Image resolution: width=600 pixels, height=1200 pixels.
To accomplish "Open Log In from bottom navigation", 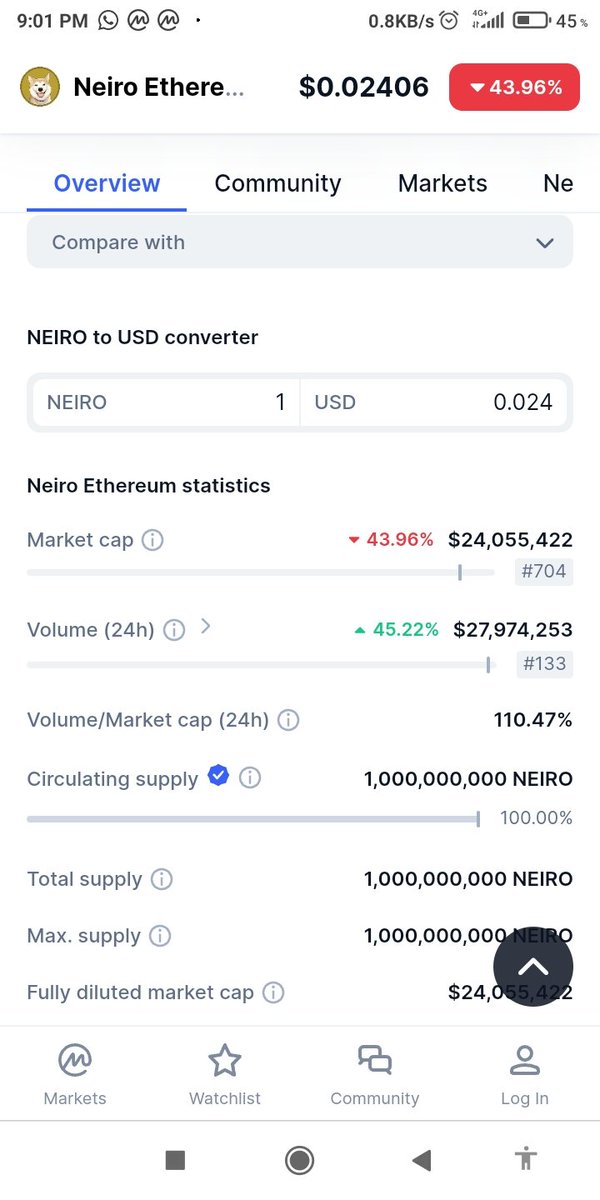I will click(525, 1075).
